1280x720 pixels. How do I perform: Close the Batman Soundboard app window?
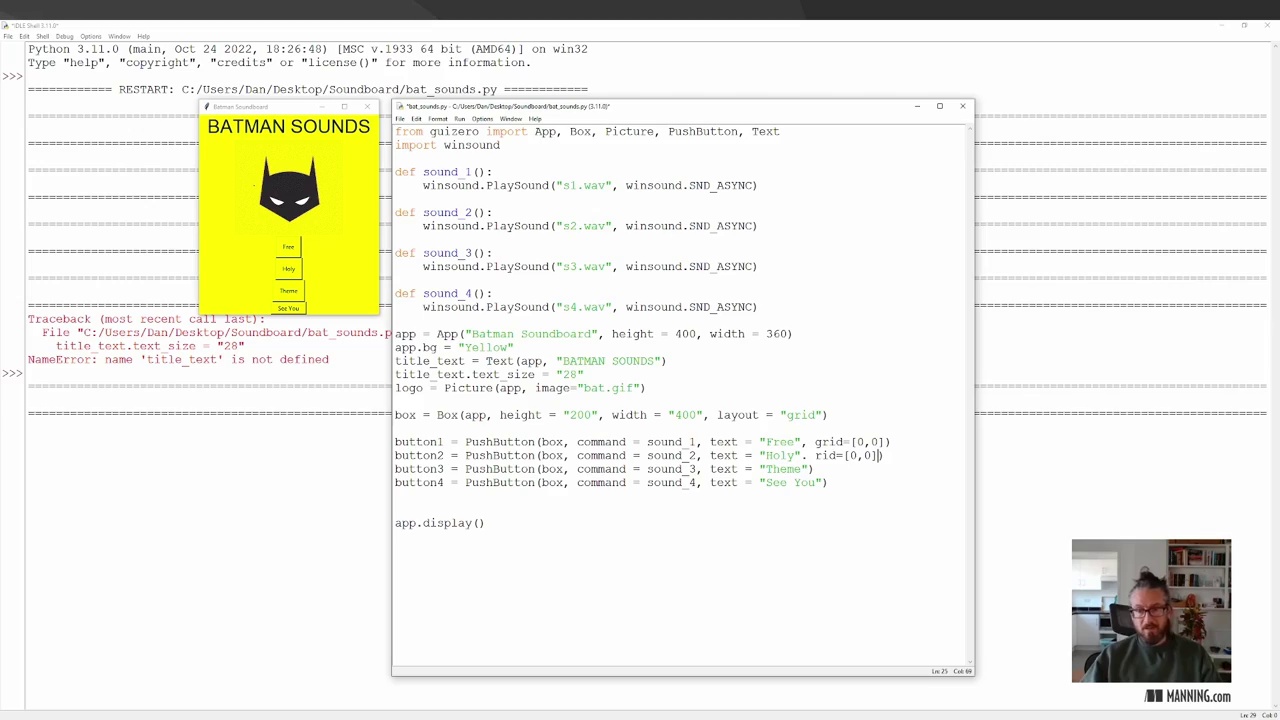pyautogui.click(x=367, y=107)
